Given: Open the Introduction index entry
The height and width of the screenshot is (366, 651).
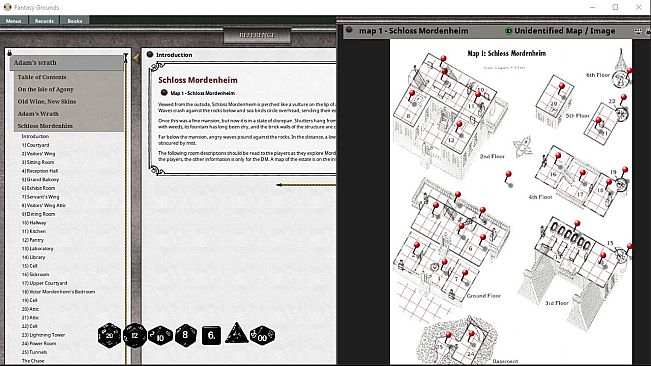Looking at the screenshot, I should [35, 137].
